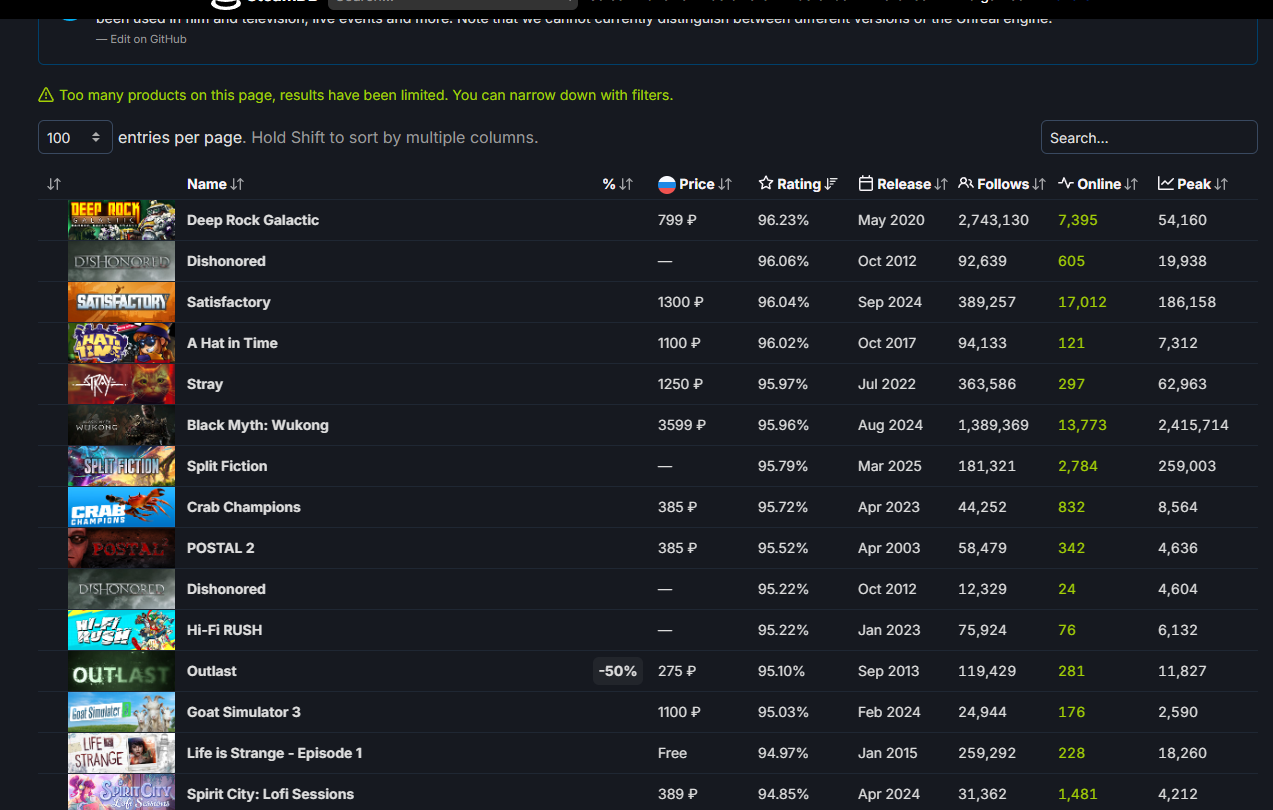Open the Satisfactory name link
Image resolution: width=1273 pixels, height=810 pixels.
click(229, 302)
